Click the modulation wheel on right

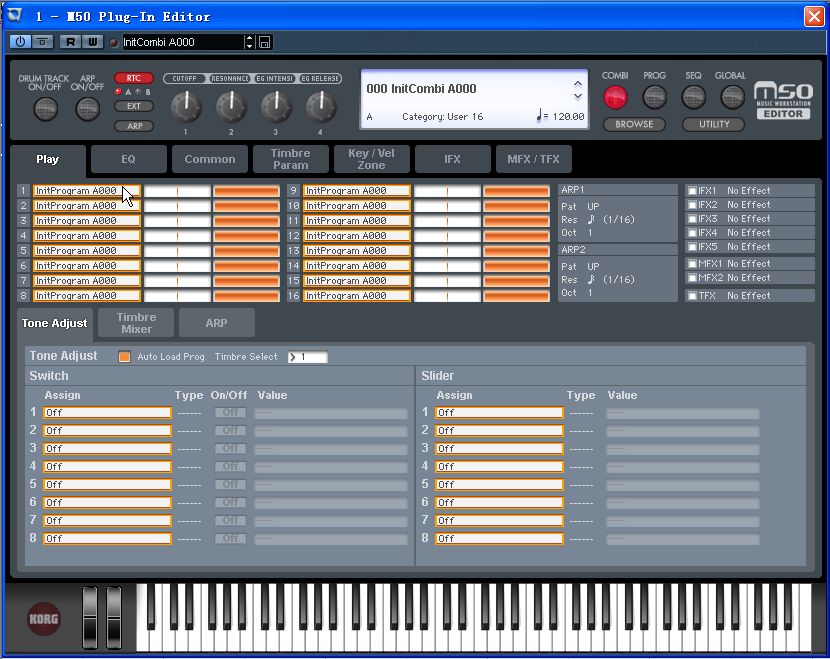114,617
